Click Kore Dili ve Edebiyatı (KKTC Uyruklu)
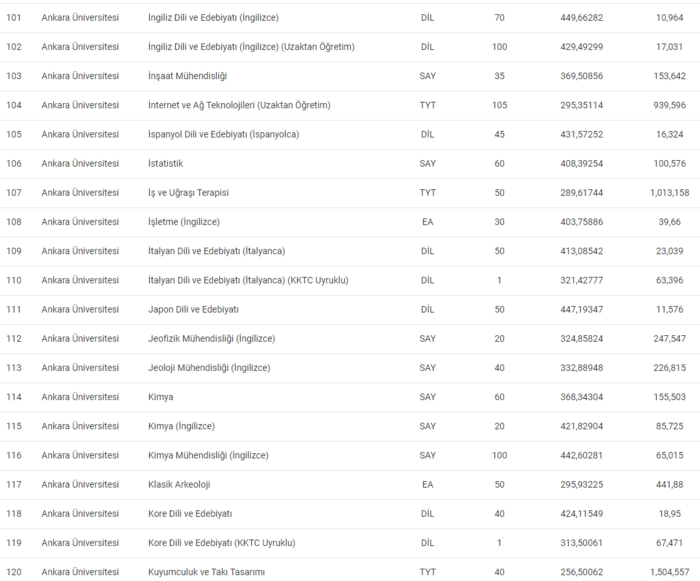Screen dimensions: 700x581 coord(222,543)
